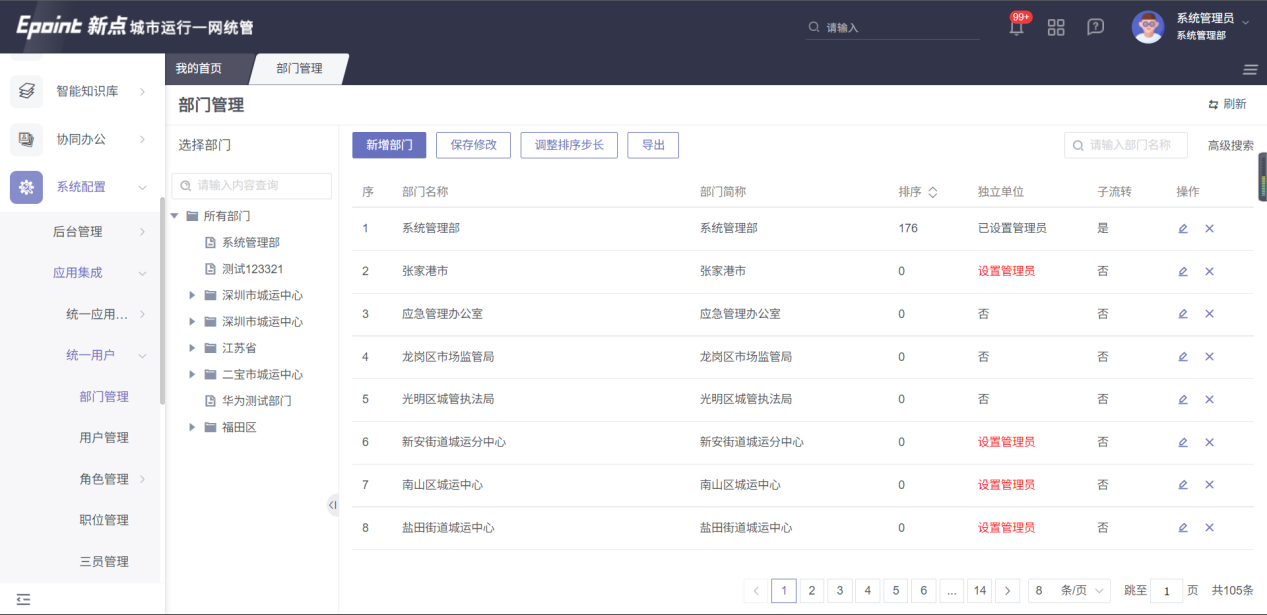The width and height of the screenshot is (1267, 615).
Task: Sort the table by the 排序 column arrows
Action: tap(933, 192)
